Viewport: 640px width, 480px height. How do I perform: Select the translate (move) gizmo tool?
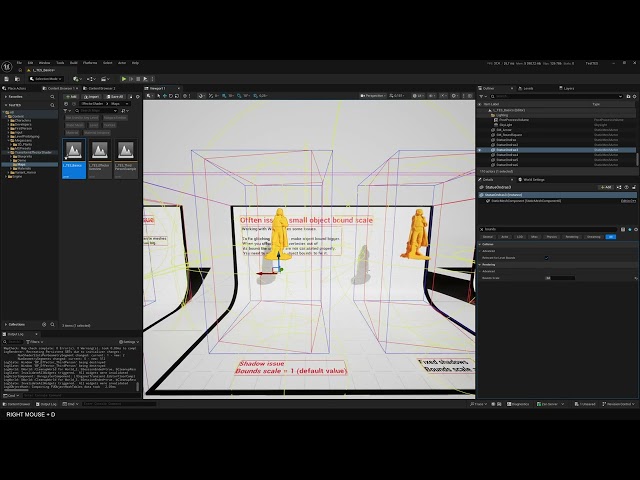[x=165, y=96]
